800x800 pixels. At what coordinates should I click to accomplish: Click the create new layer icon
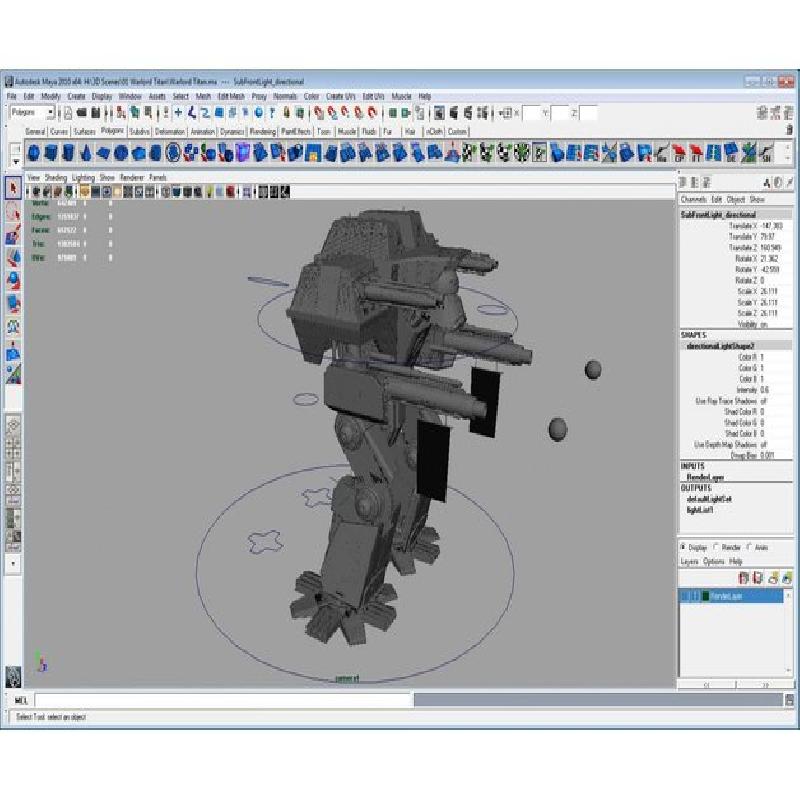(x=773, y=578)
